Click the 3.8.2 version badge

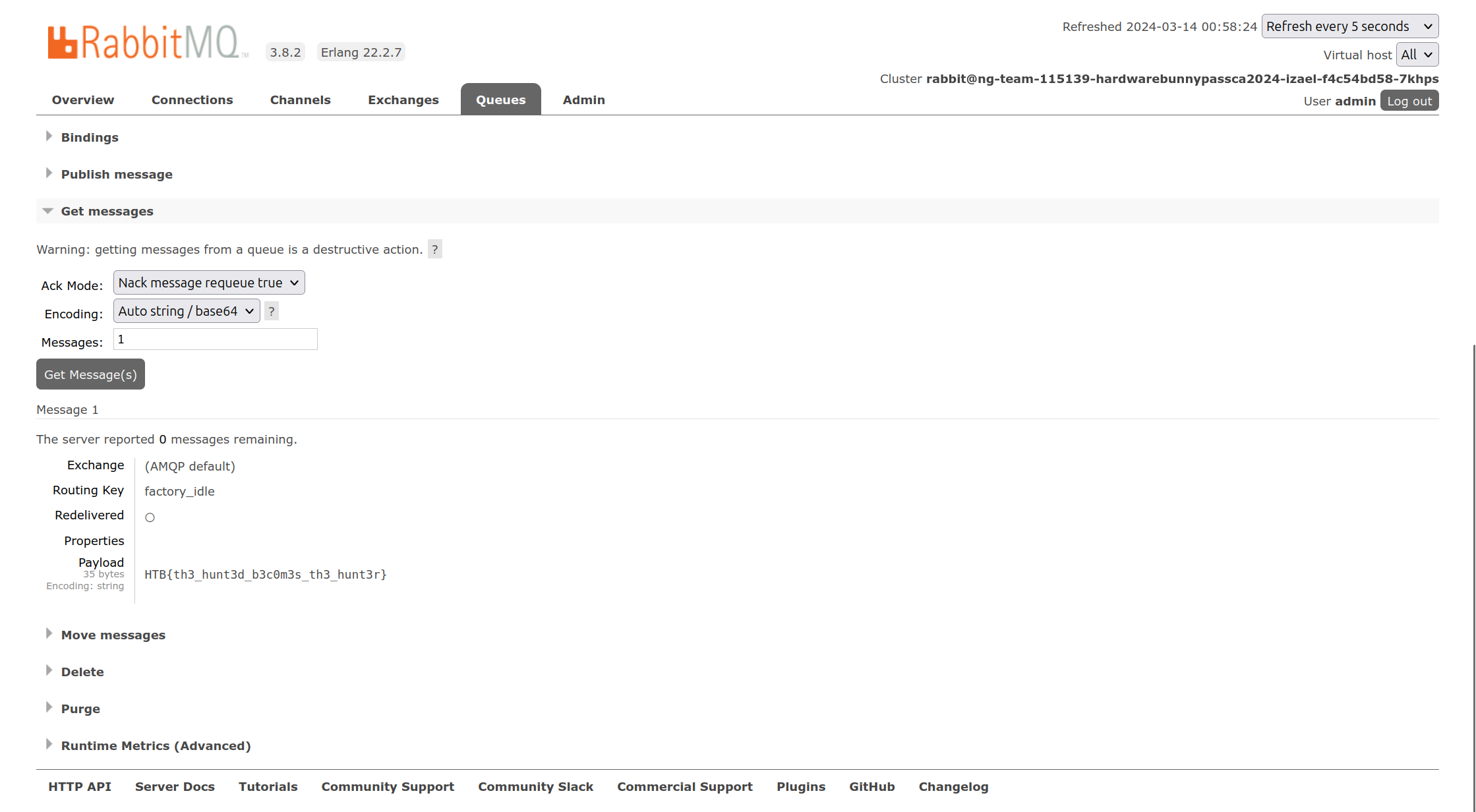coord(285,52)
